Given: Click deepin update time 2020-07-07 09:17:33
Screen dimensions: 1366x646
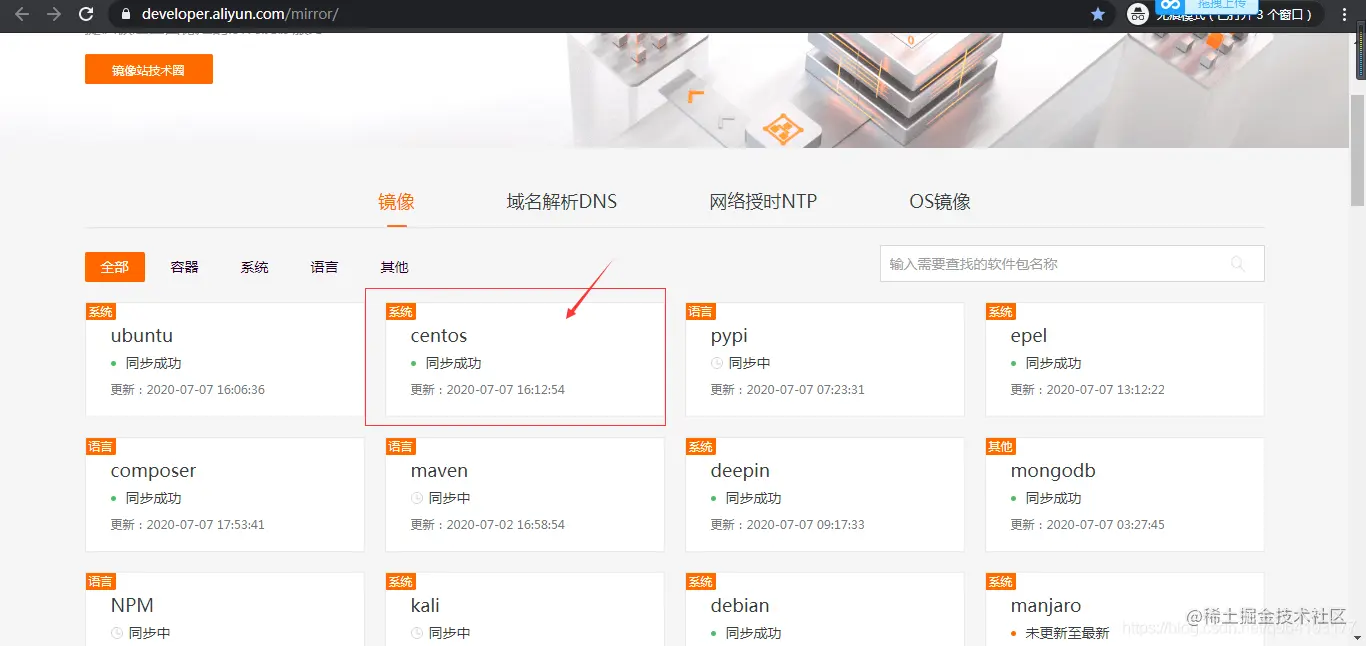Looking at the screenshot, I should pos(787,525).
